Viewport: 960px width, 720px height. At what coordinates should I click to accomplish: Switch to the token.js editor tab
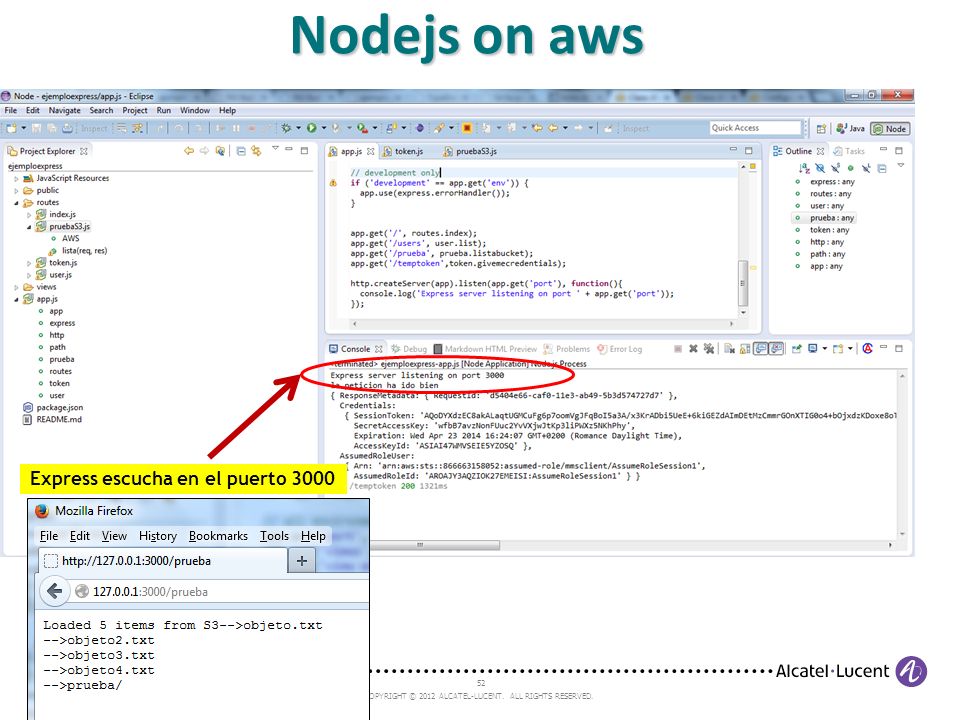tap(403, 151)
